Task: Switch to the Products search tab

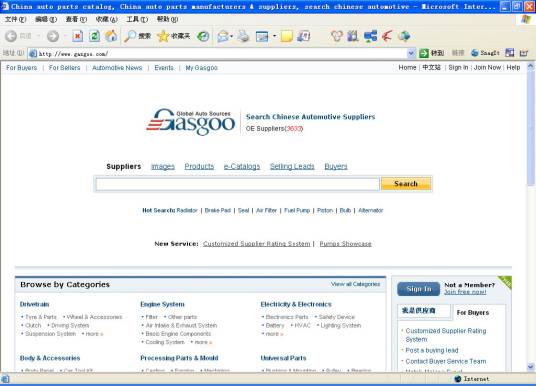Action: pyautogui.click(x=199, y=167)
